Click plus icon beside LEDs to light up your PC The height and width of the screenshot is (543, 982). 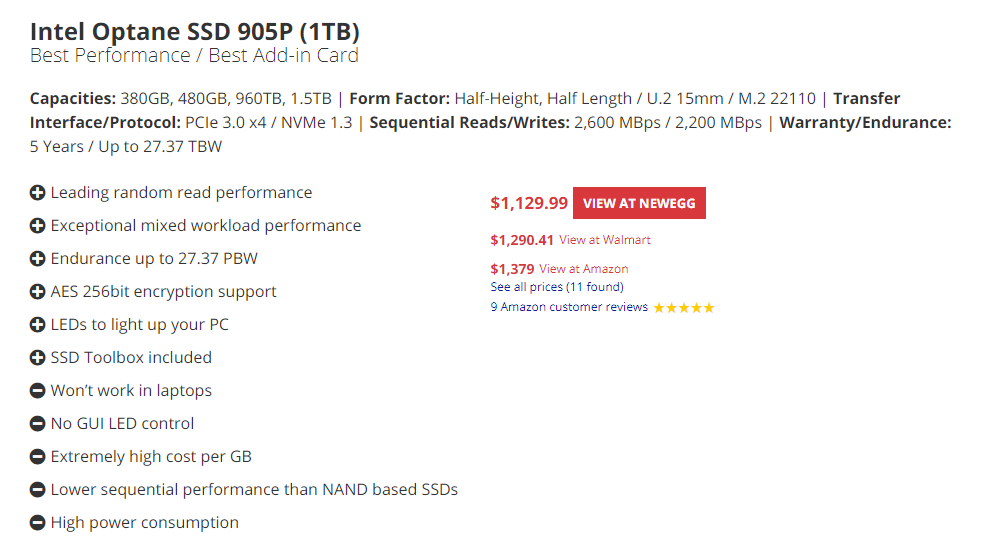(38, 325)
